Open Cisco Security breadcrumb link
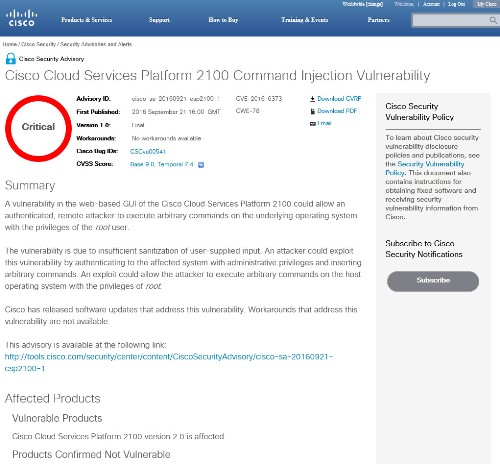This screenshot has width=500, height=464. coord(39,44)
